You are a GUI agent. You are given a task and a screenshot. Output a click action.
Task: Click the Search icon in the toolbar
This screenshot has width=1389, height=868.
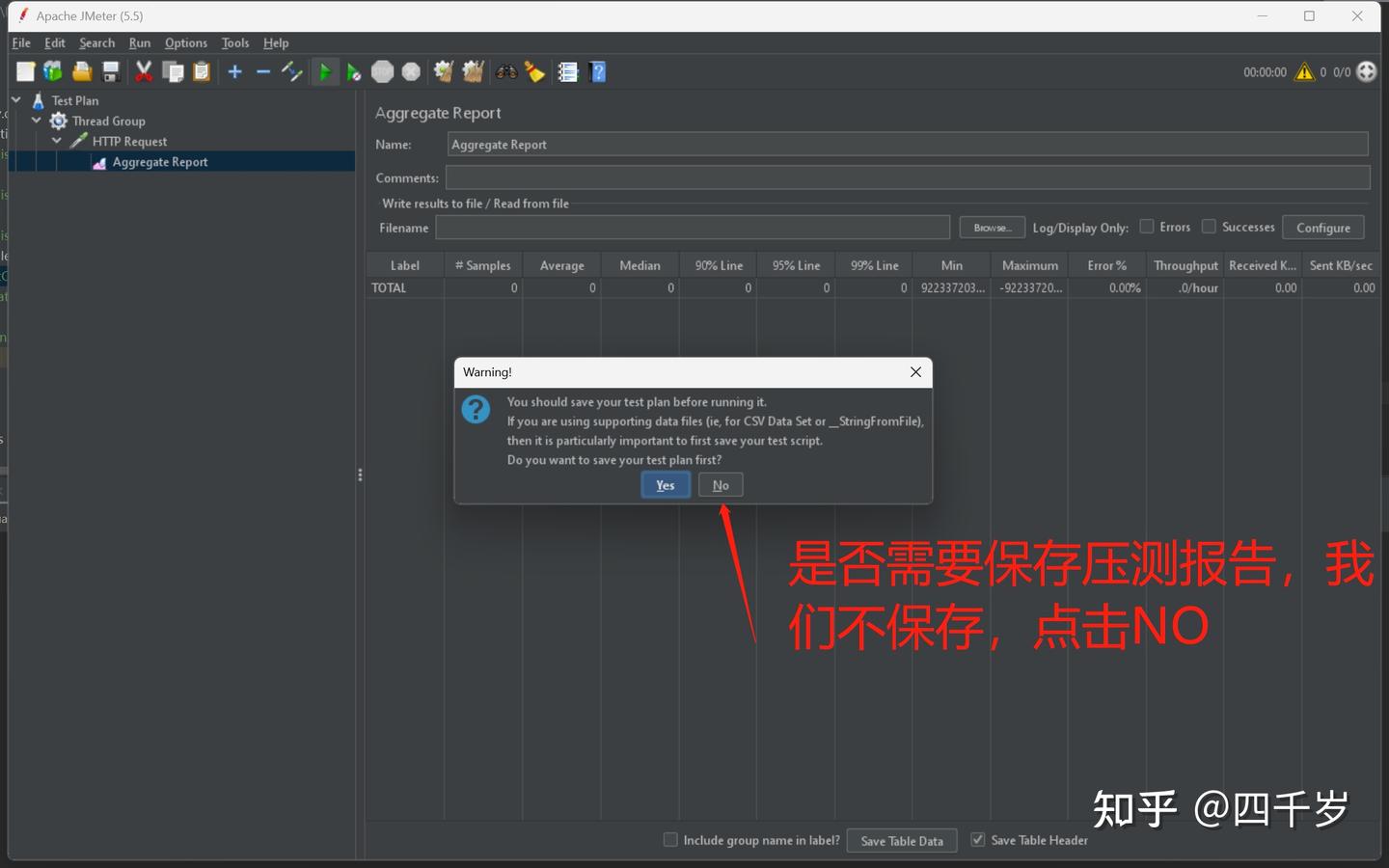pos(505,71)
